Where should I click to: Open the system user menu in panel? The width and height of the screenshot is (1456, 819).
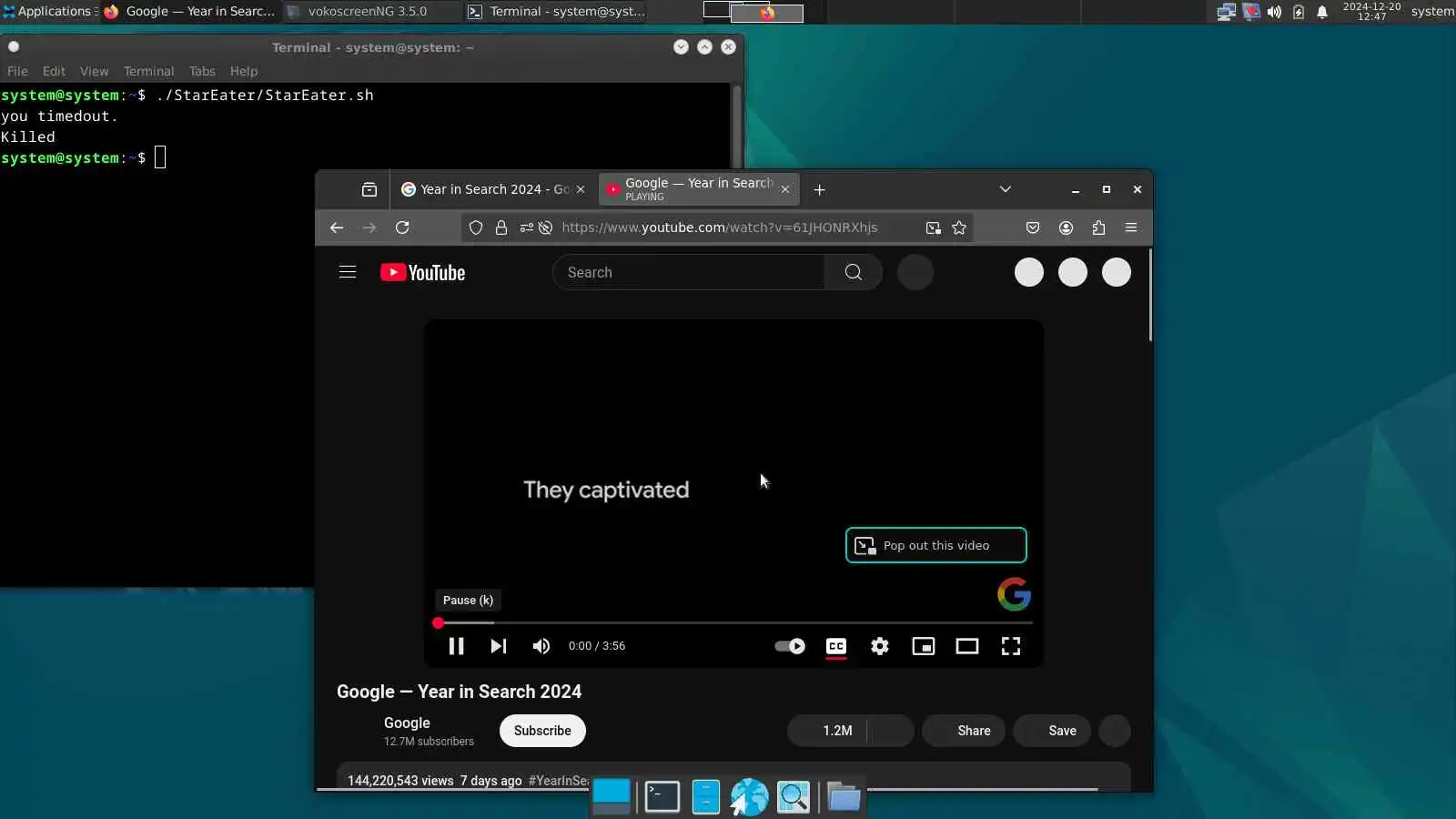click(1432, 12)
